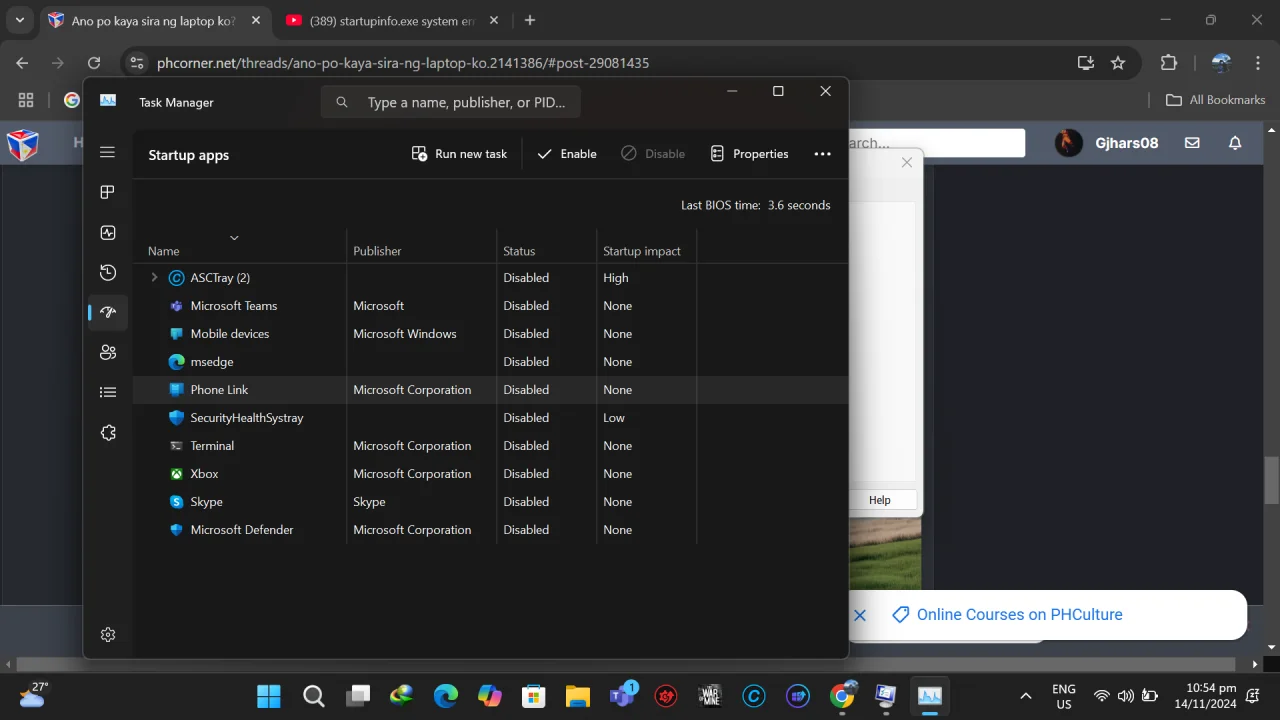The image size is (1280, 720).
Task: Open File Explorer from taskbar
Action: click(x=577, y=696)
